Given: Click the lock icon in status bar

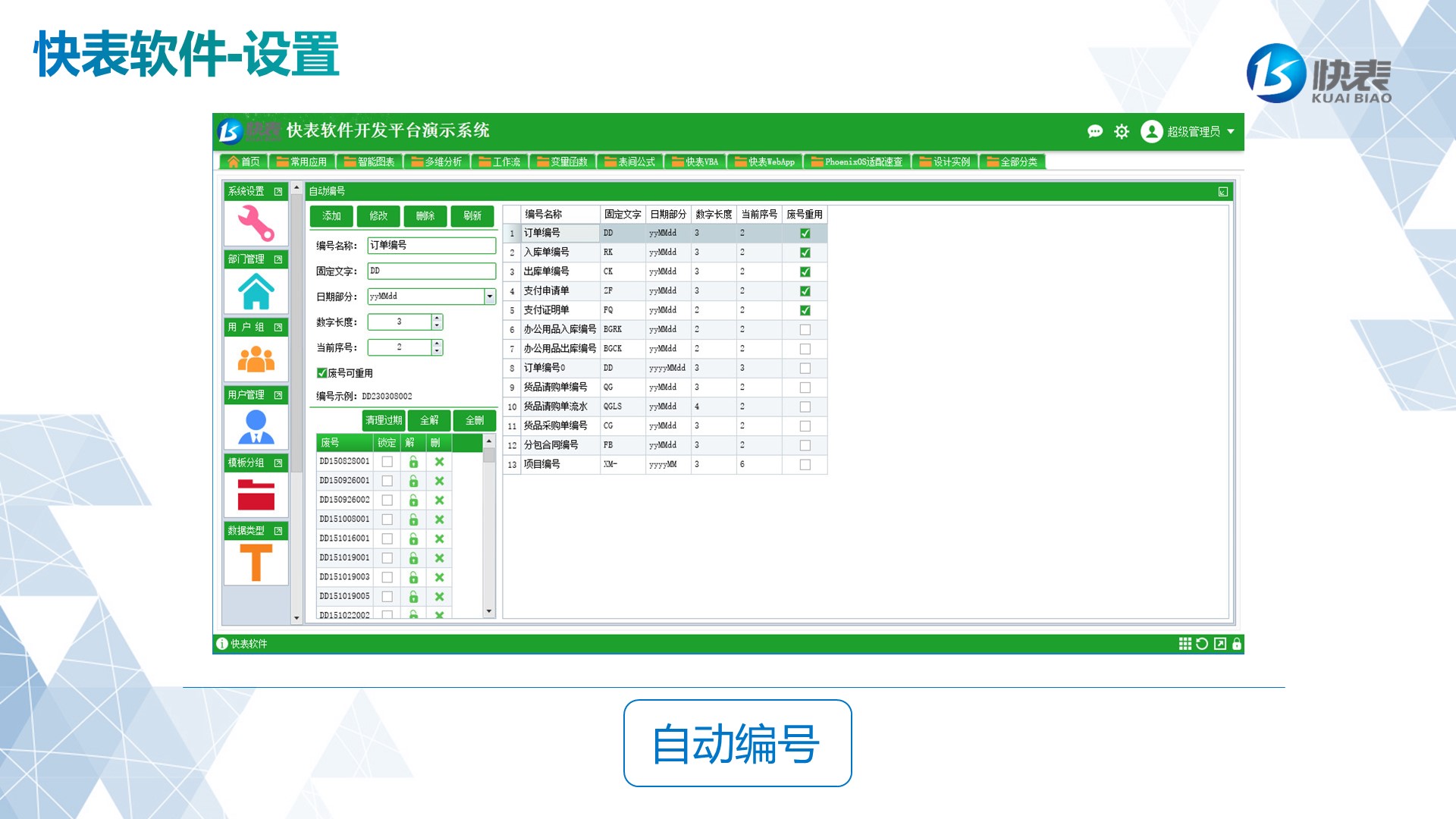Looking at the screenshot, I should [1237, 644].
